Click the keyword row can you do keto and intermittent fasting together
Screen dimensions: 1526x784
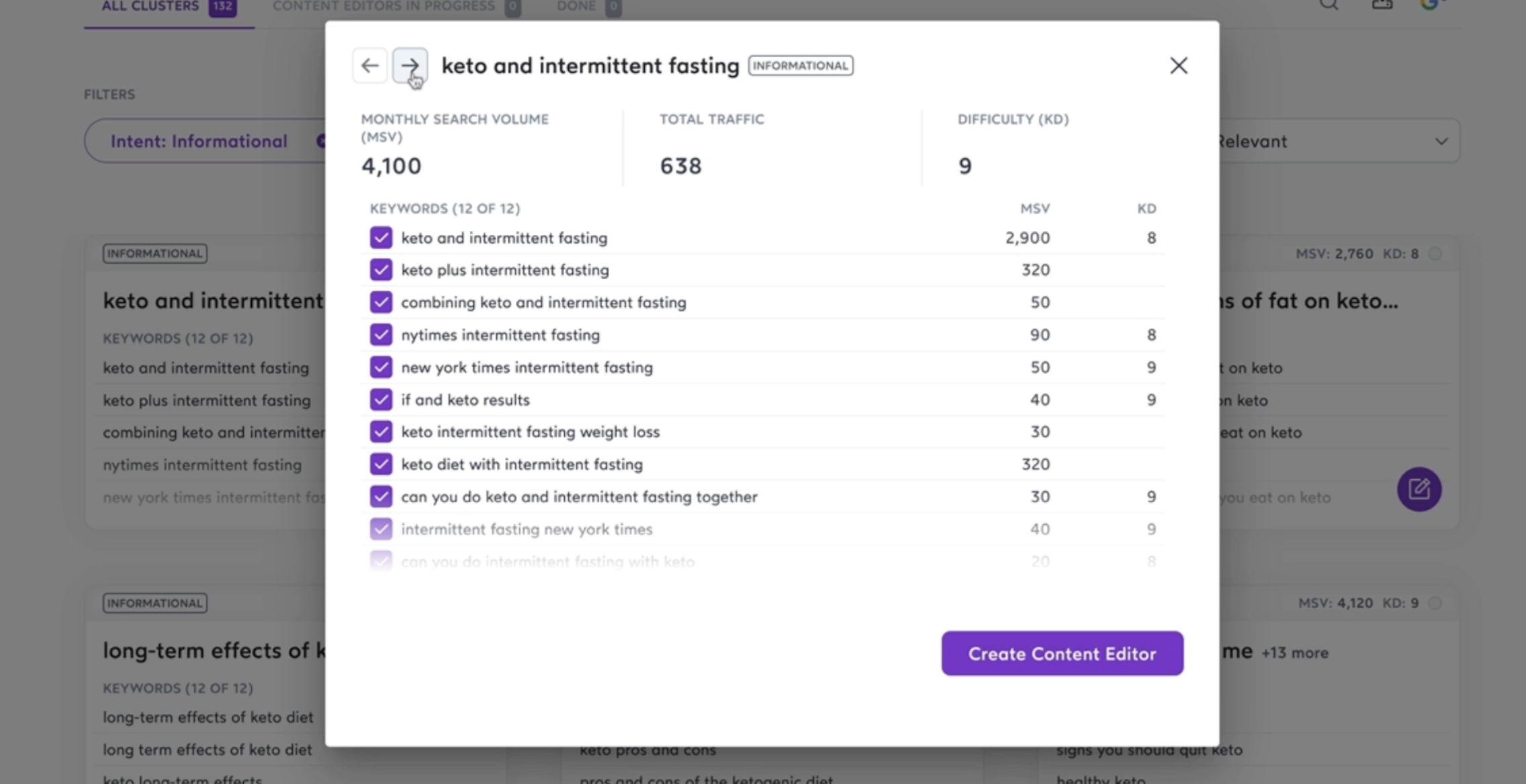coord(579,497)
